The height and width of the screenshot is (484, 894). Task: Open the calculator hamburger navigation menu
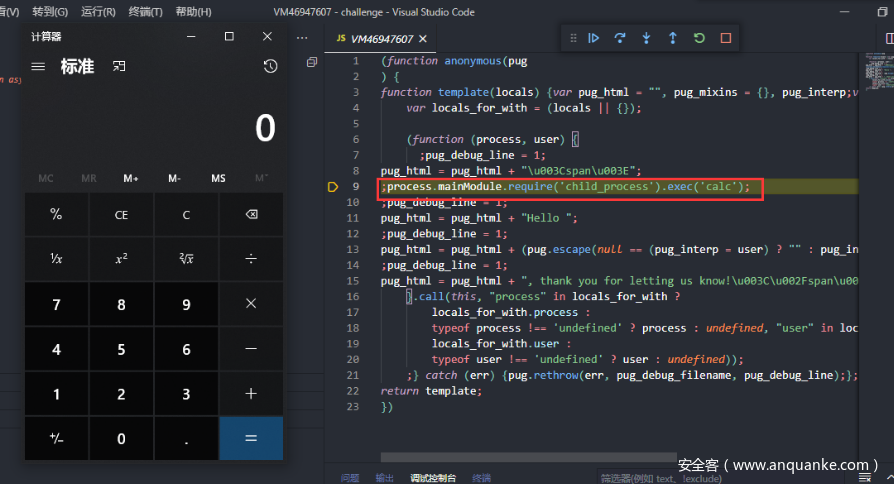pyautogui.click(x=38, y=66)
